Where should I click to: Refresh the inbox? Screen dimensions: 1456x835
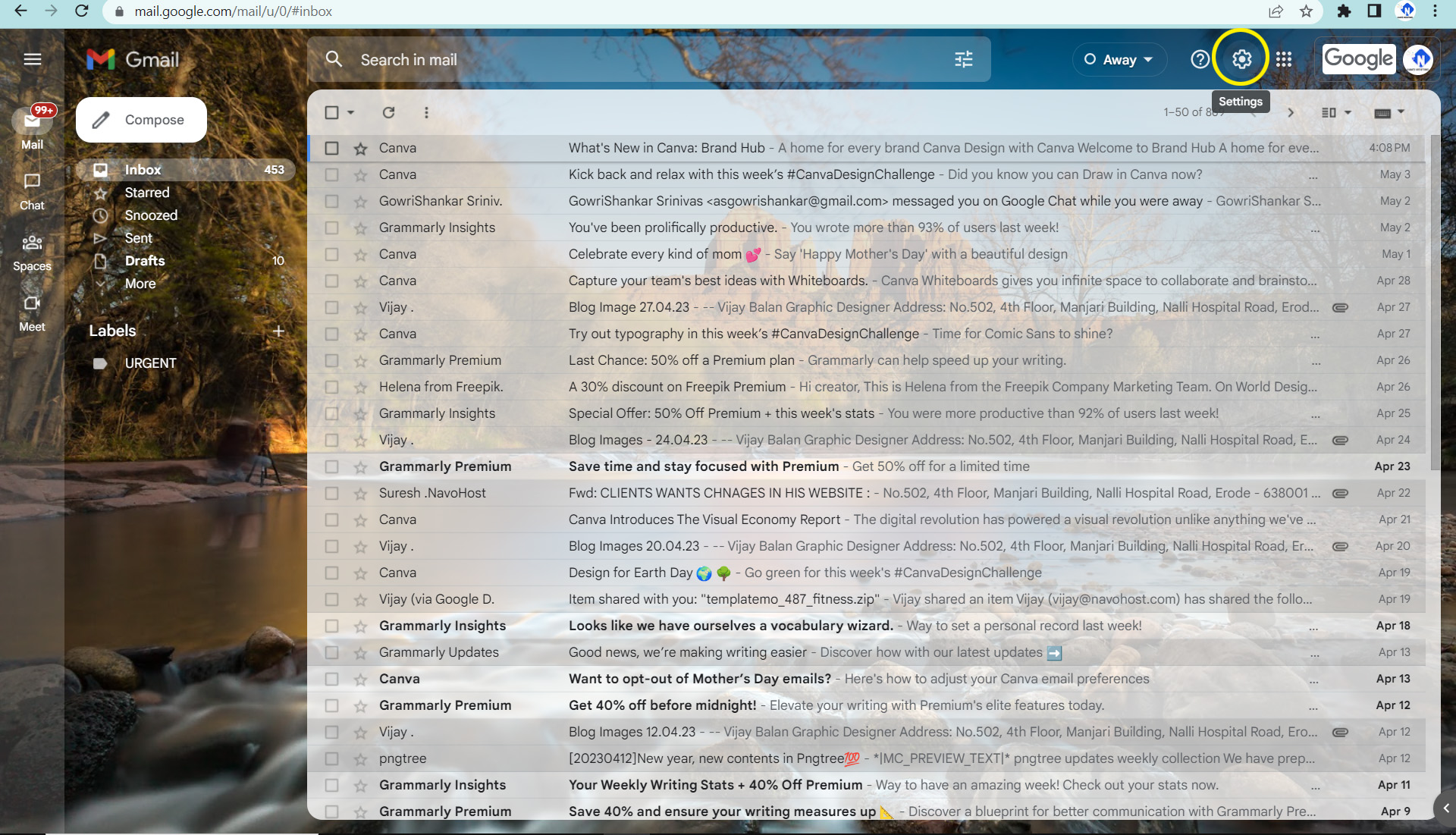(388, 112)
